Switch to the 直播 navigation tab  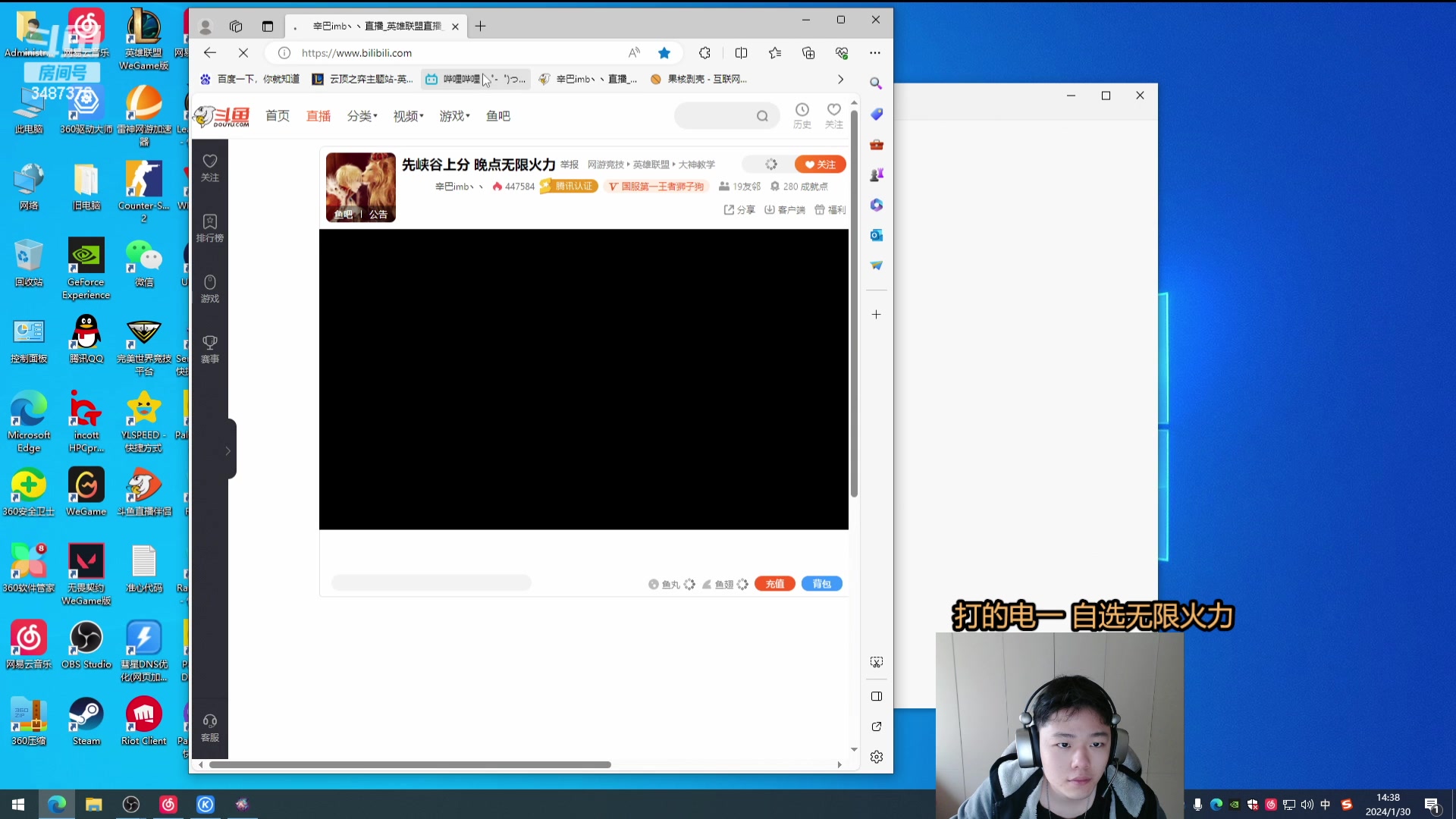318,116
